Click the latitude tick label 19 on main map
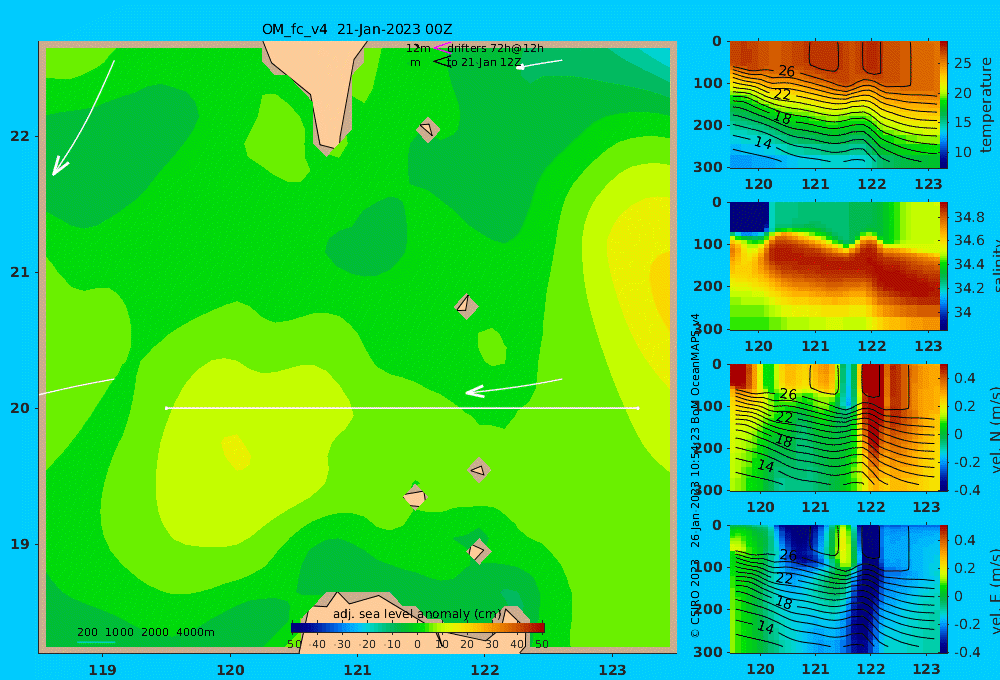The height and width of the screenshot is (680, 1000). [x=20, y=544]
